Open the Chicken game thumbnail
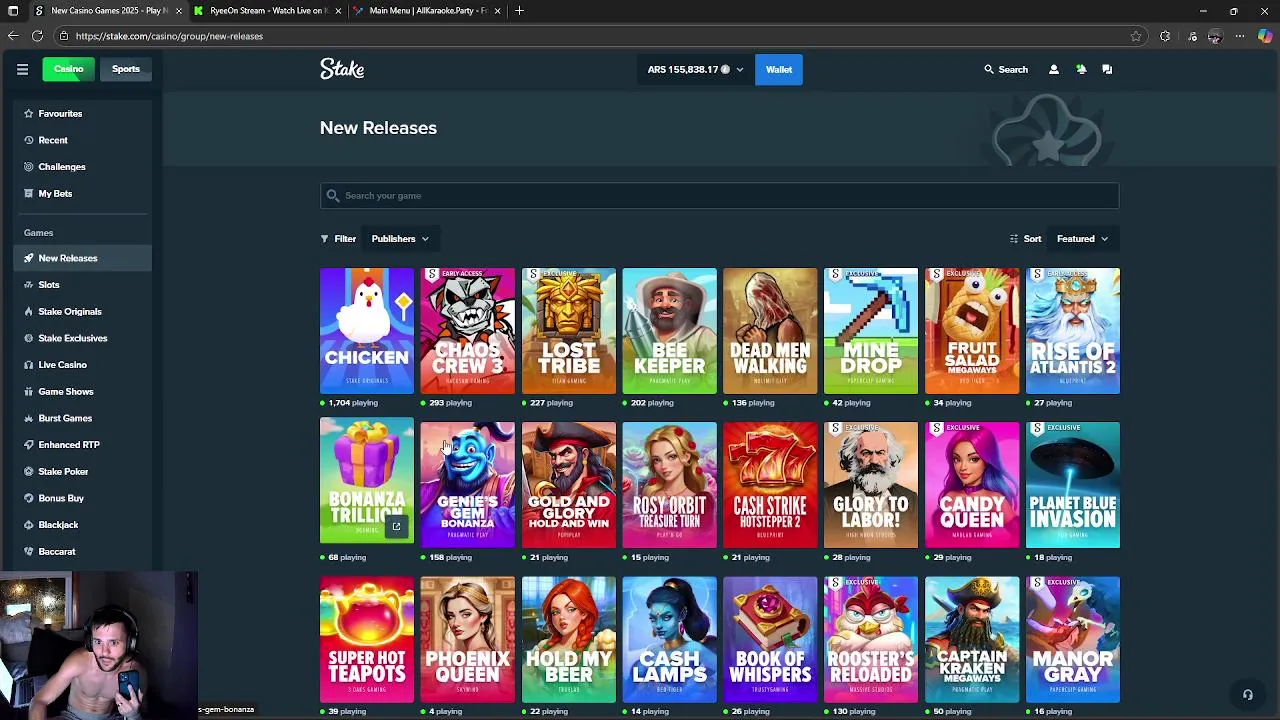1280x720 pixels. pos(367,331)
